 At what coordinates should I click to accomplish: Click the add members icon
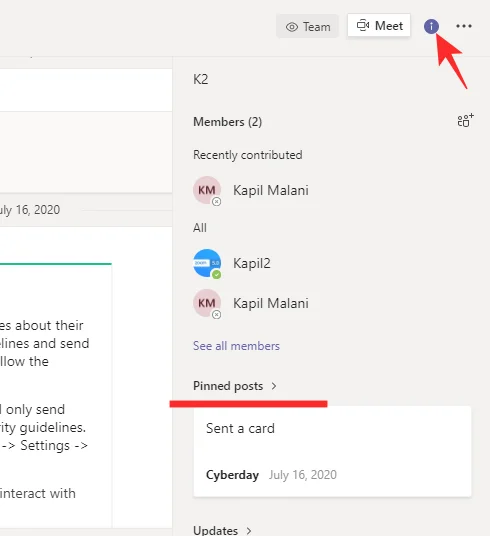coord(465,120)
